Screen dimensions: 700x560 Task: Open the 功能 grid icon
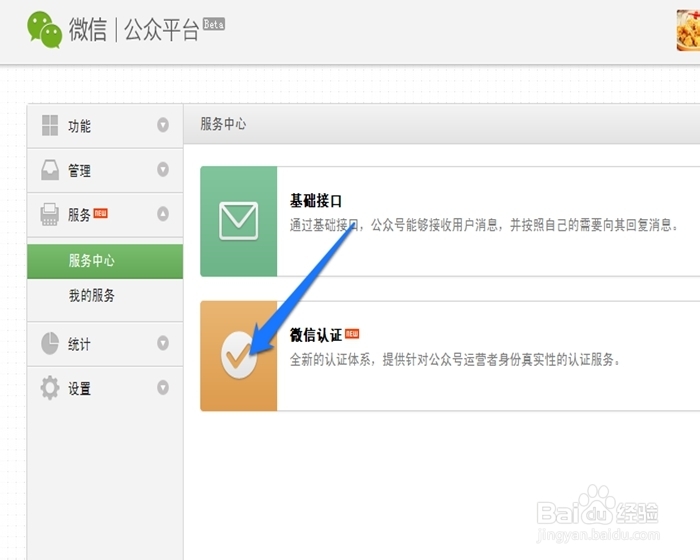[x=50, y=125]
